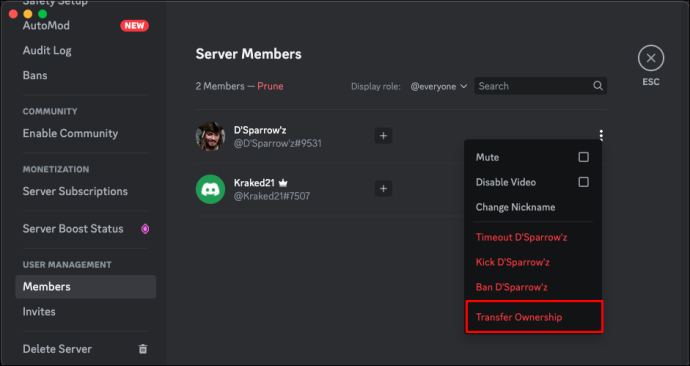Click the yellow macOS minimize button
The height and width of the screenshot is (366, 690).
coord(28,14)
